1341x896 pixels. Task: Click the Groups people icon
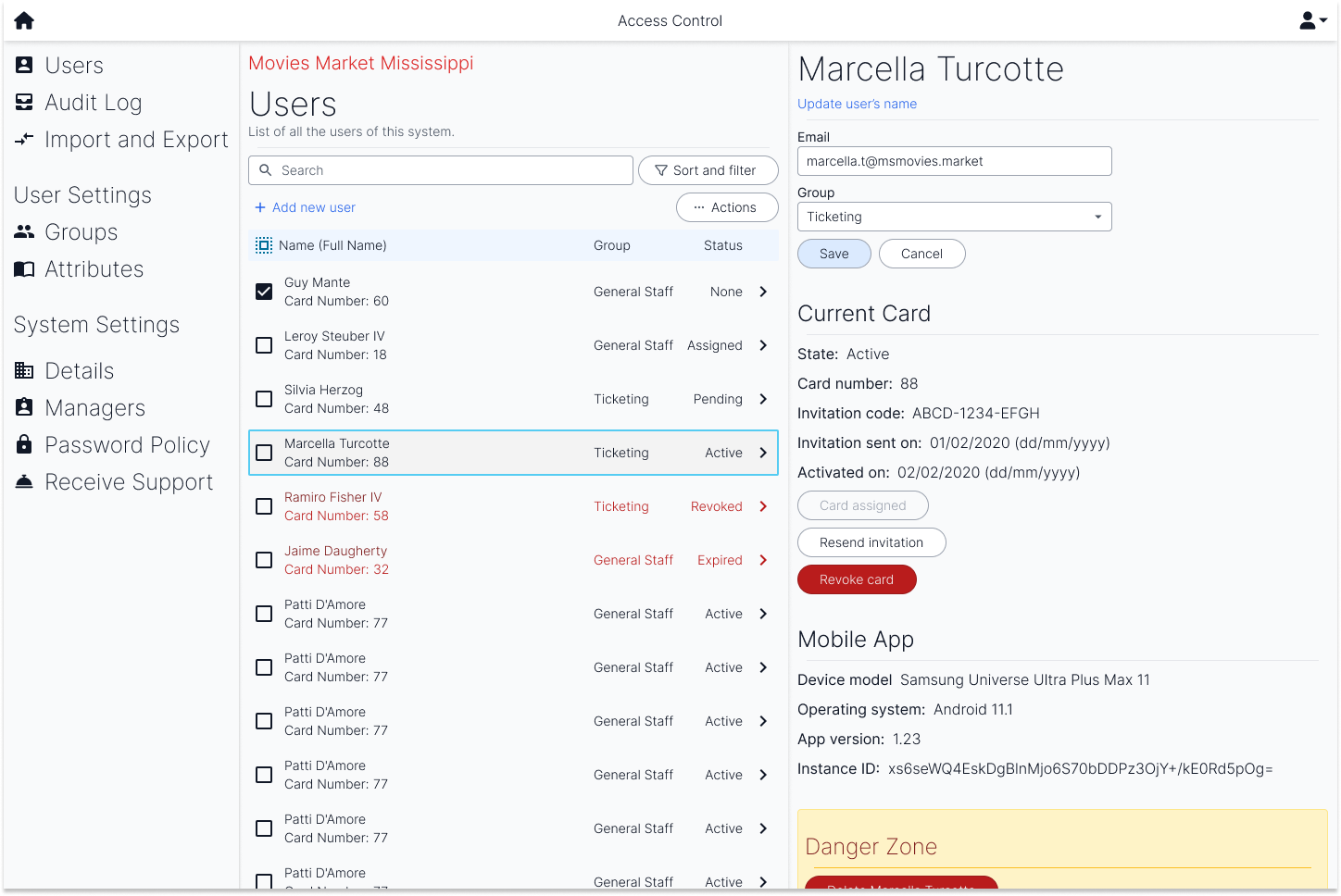[x=25, y=232]
